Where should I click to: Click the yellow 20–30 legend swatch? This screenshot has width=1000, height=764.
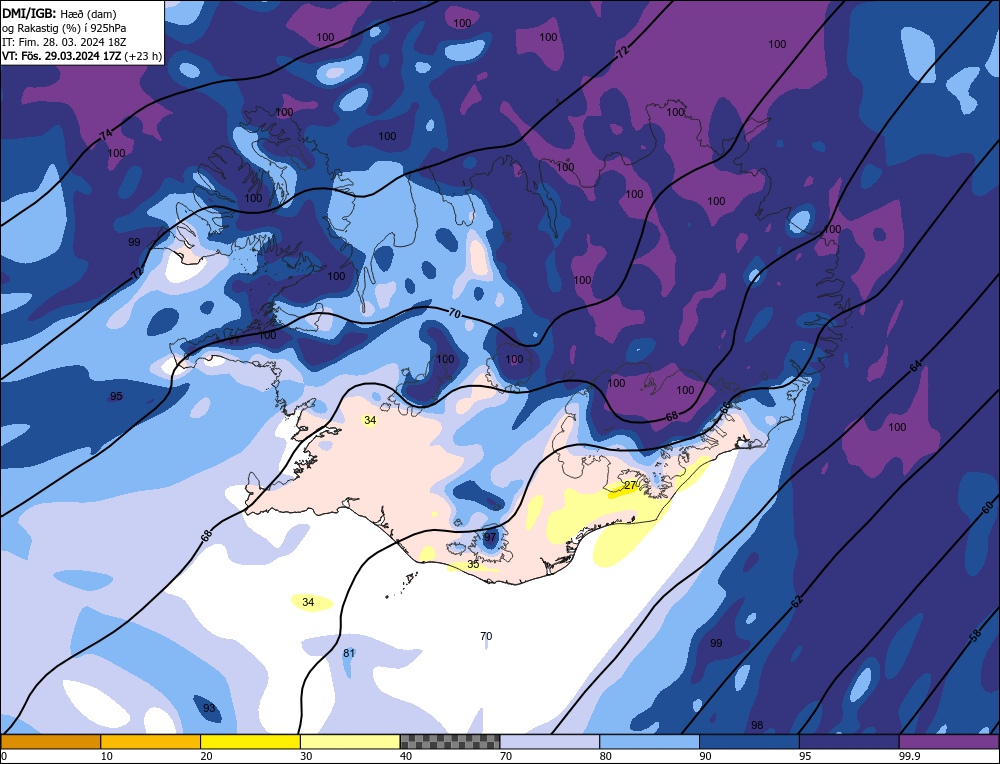tap(250, 742)
